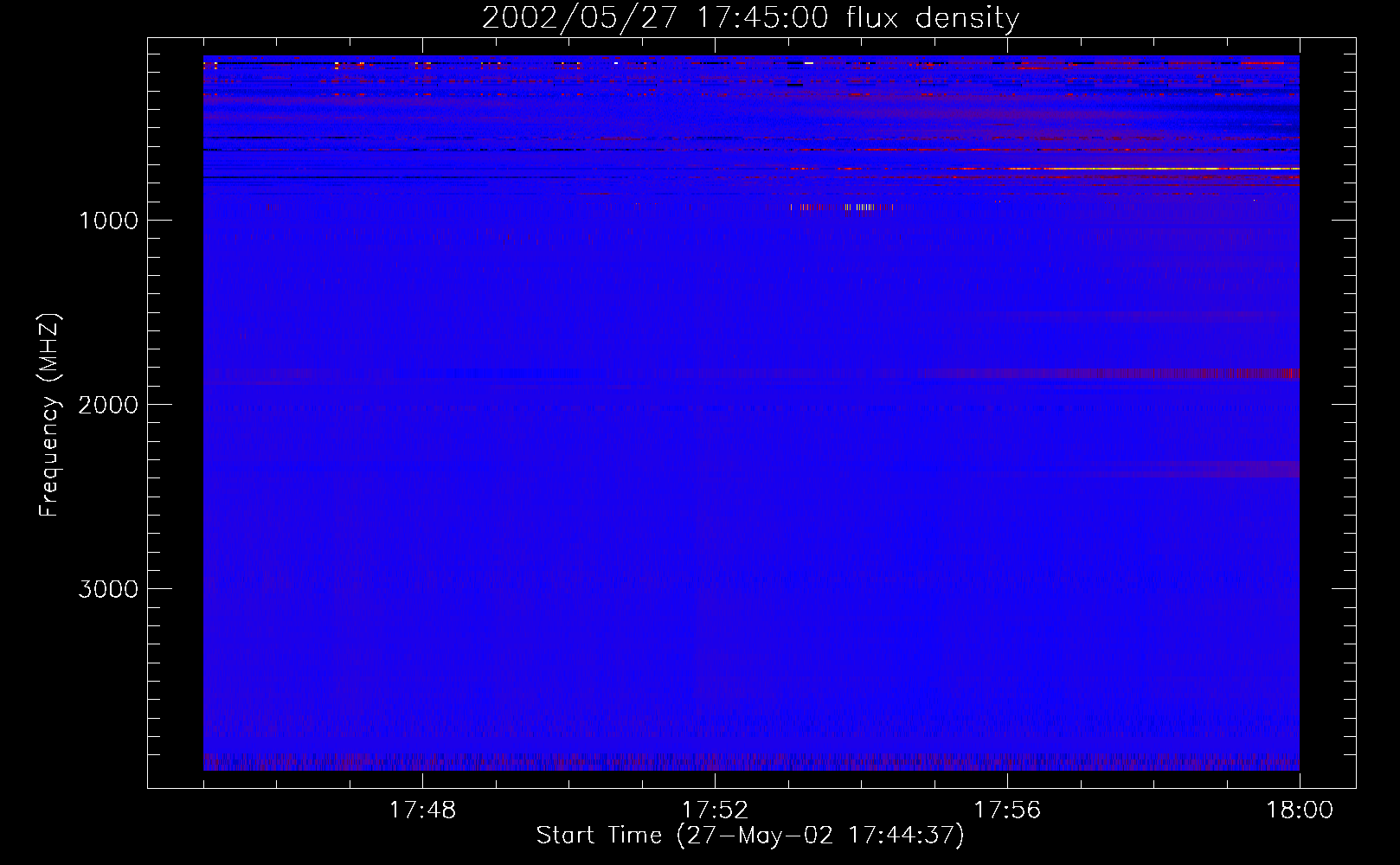Click the 17:56 time tick label
This screenshot has height=865, width=1400.
click(x=1007, y=811)
